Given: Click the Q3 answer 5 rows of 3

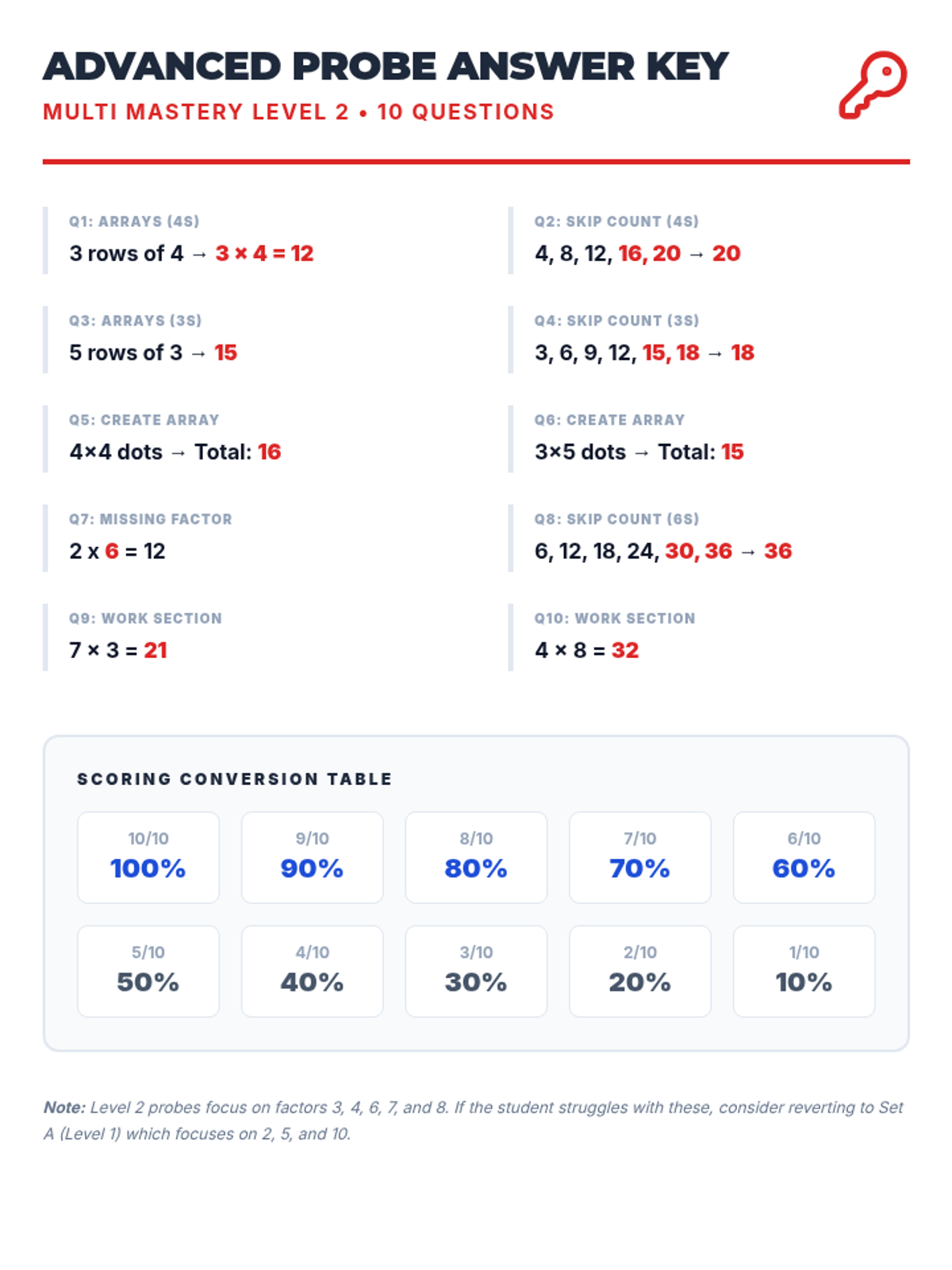Looking at the screenshot, I should point(153,352).
